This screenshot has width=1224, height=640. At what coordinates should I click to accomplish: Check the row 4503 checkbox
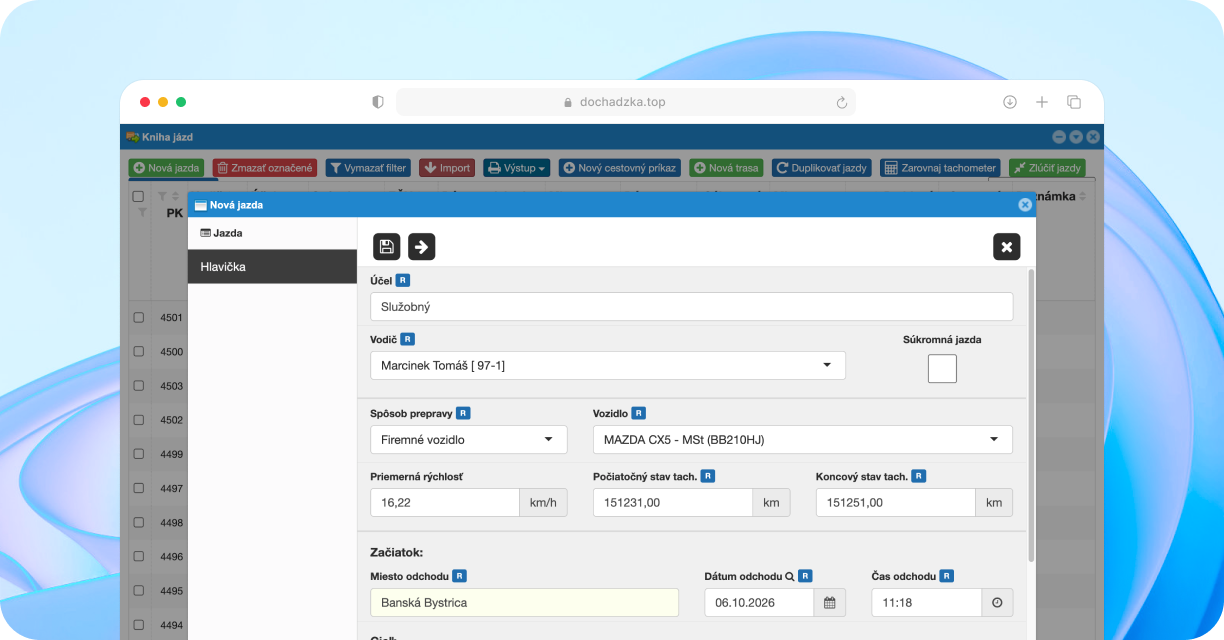[139, 385]
